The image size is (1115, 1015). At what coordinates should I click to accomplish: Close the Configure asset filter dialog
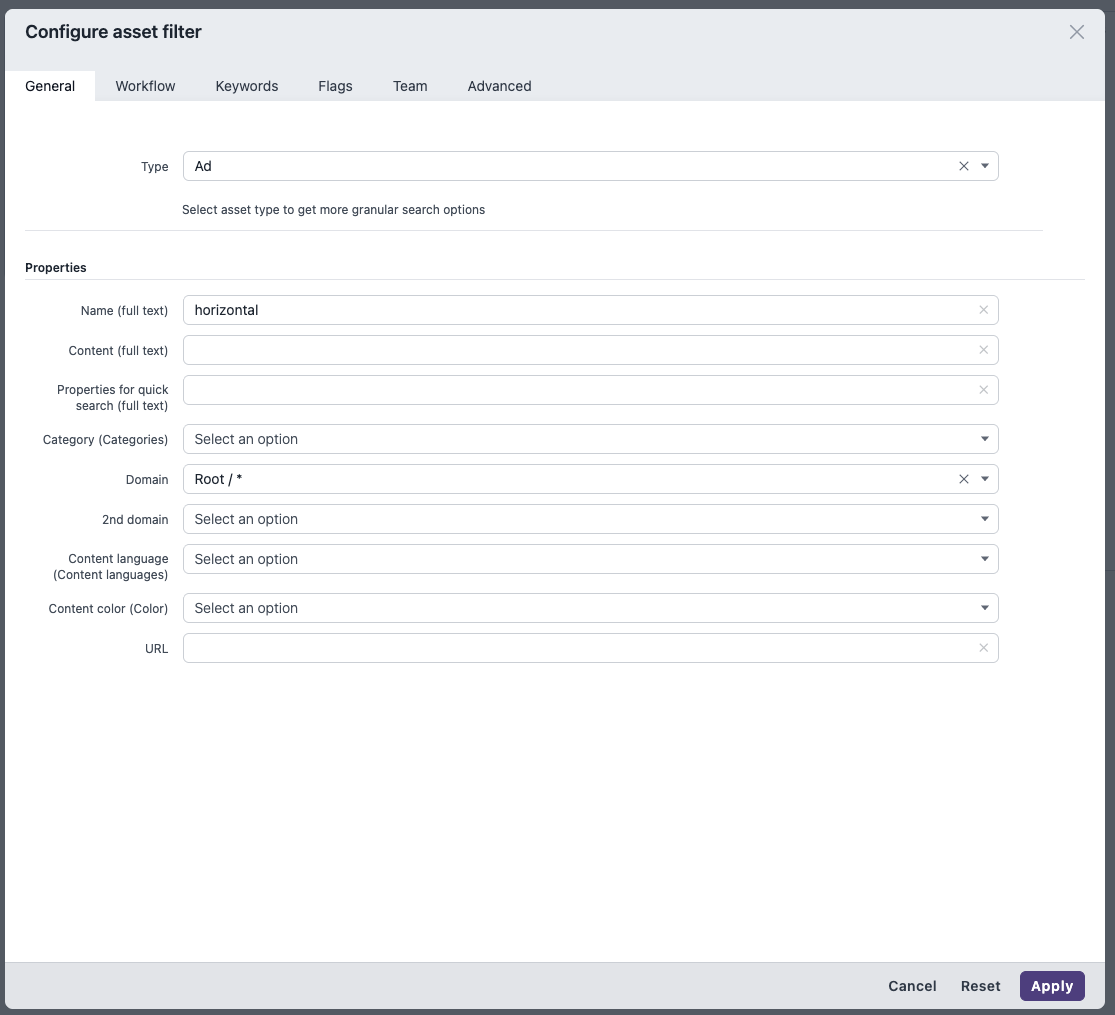point(1077,32)
